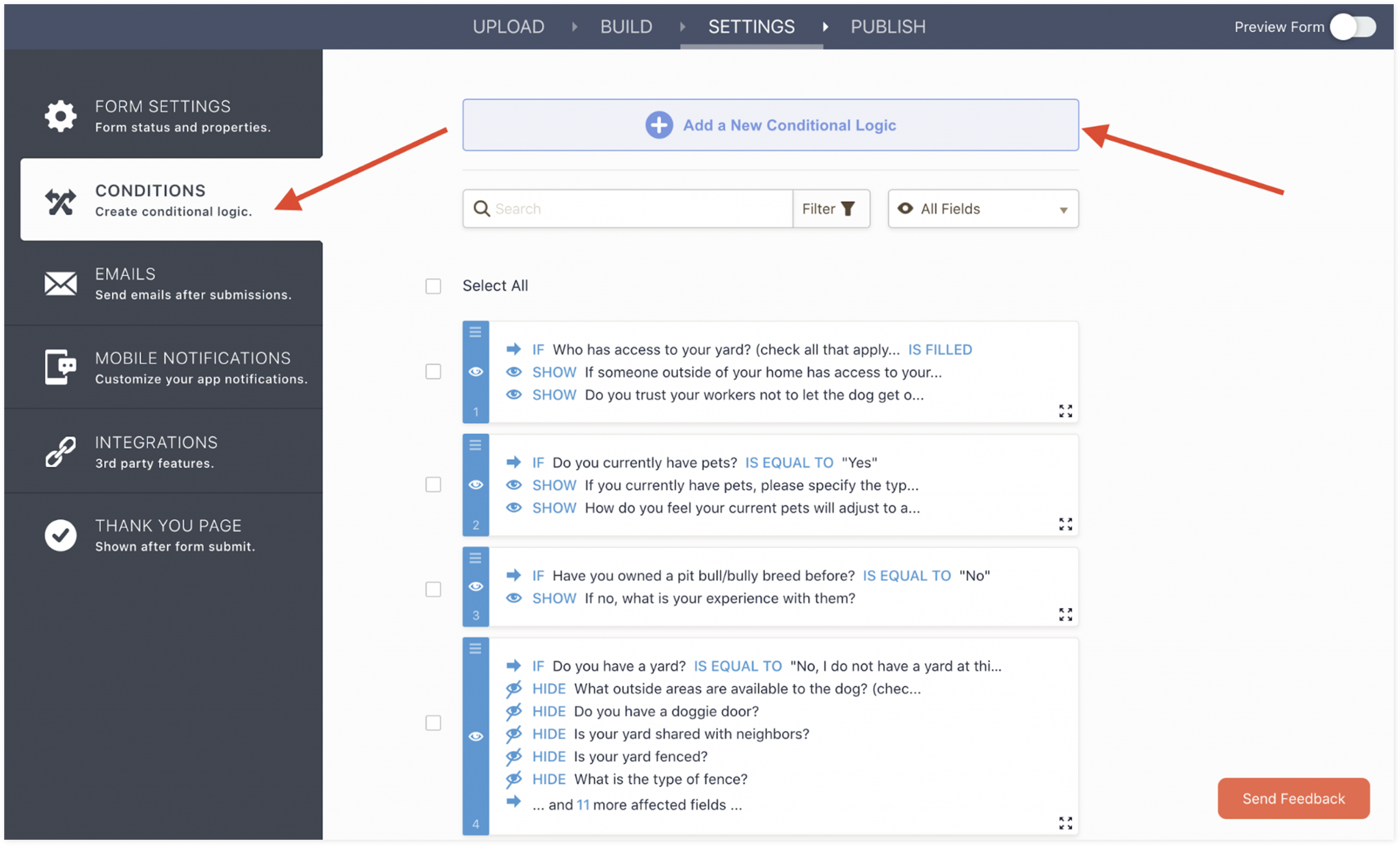Click the Thank You Page checkmark icon
The height and width of the screenshot is (846, 1400).
(x=60, y=535)
